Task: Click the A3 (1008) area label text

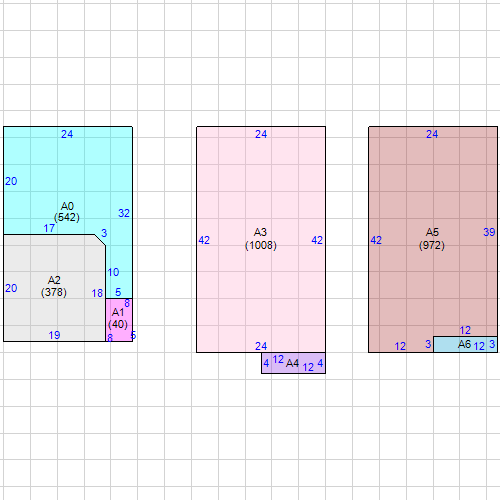Action: (261, 239)
